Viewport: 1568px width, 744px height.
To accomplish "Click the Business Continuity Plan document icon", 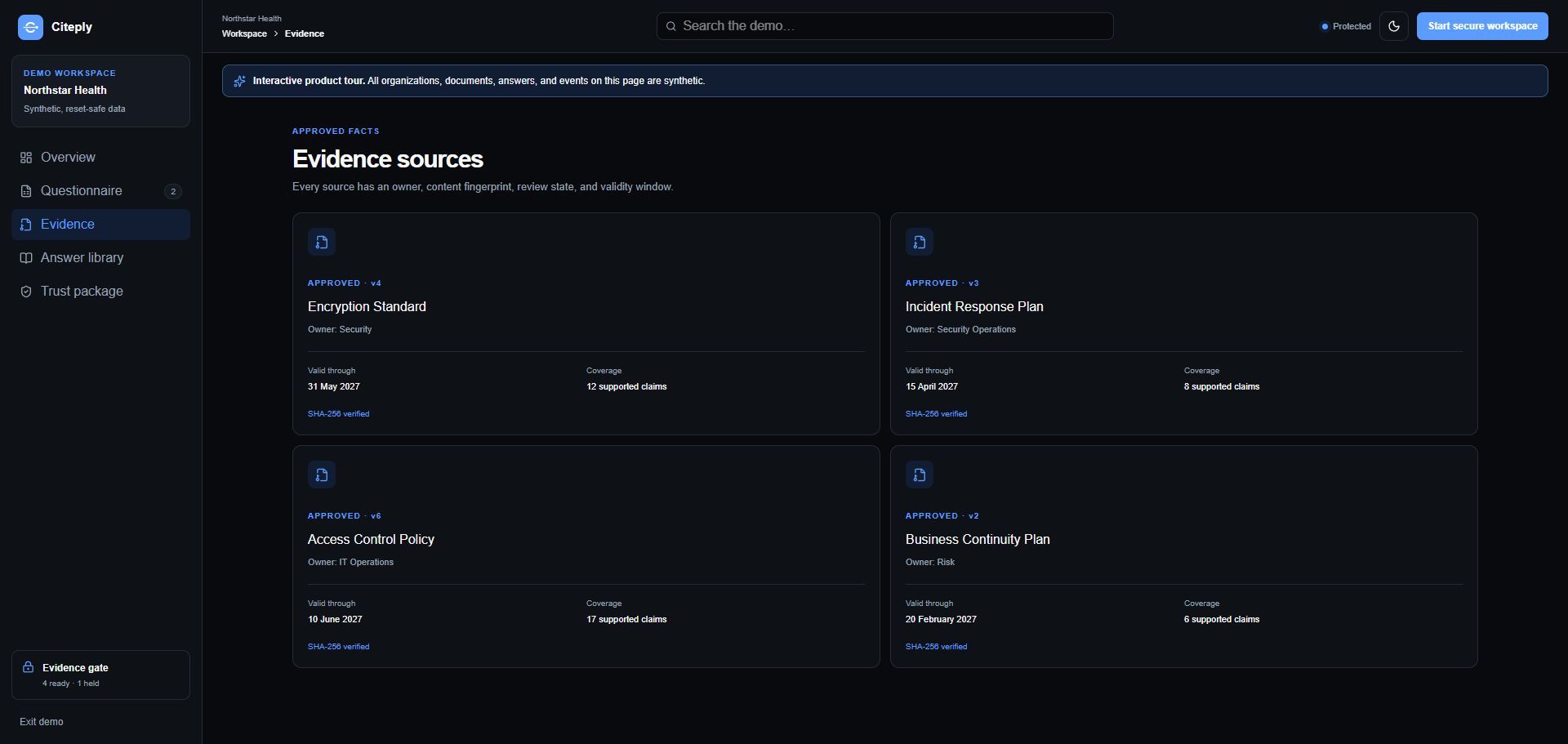I will coord(920,474).
